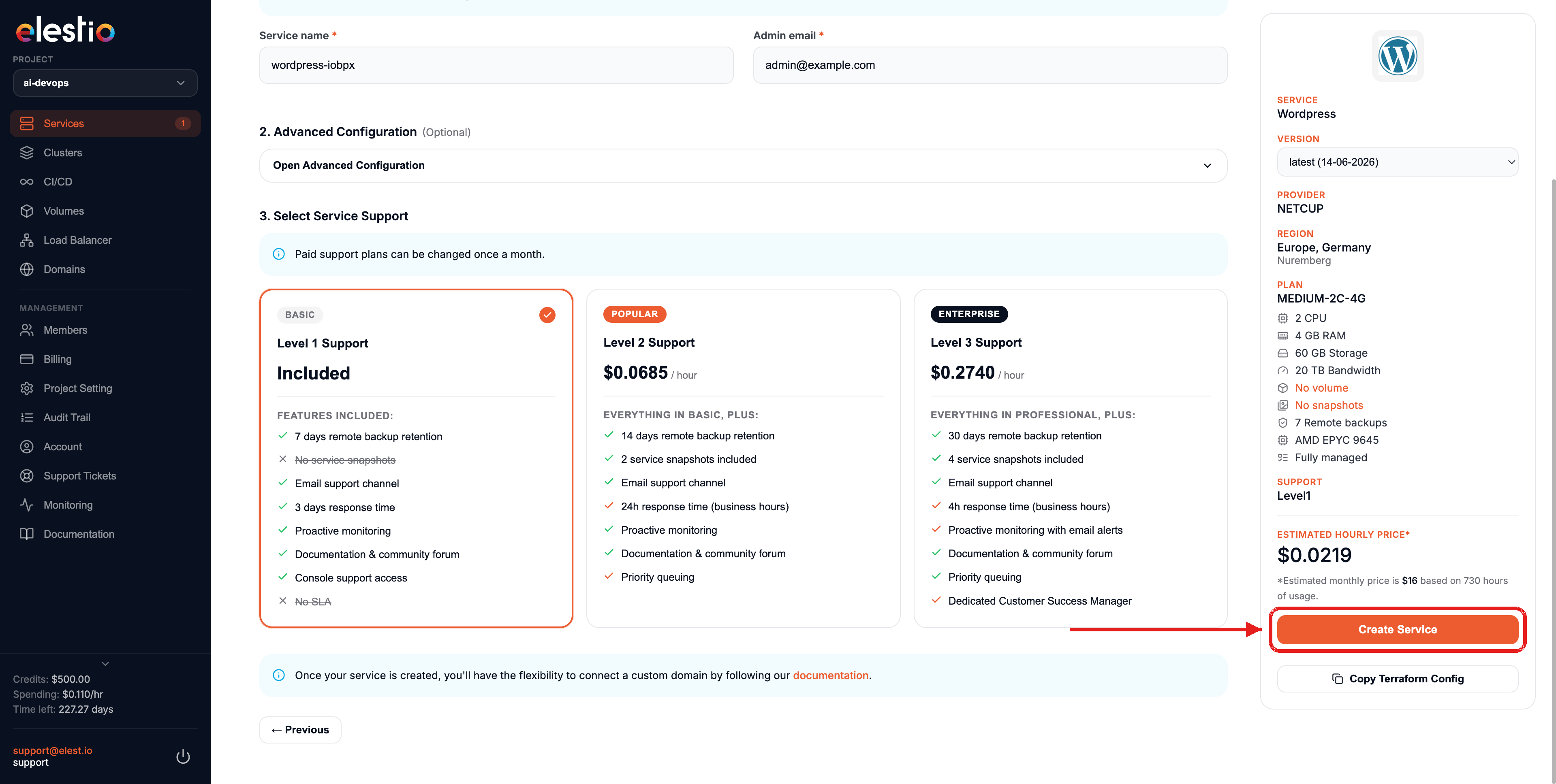Select the Enterprise Level 3 Support plan
Screen dimensions: 1556x784
pyautogui.click(x=1070, y=459)
